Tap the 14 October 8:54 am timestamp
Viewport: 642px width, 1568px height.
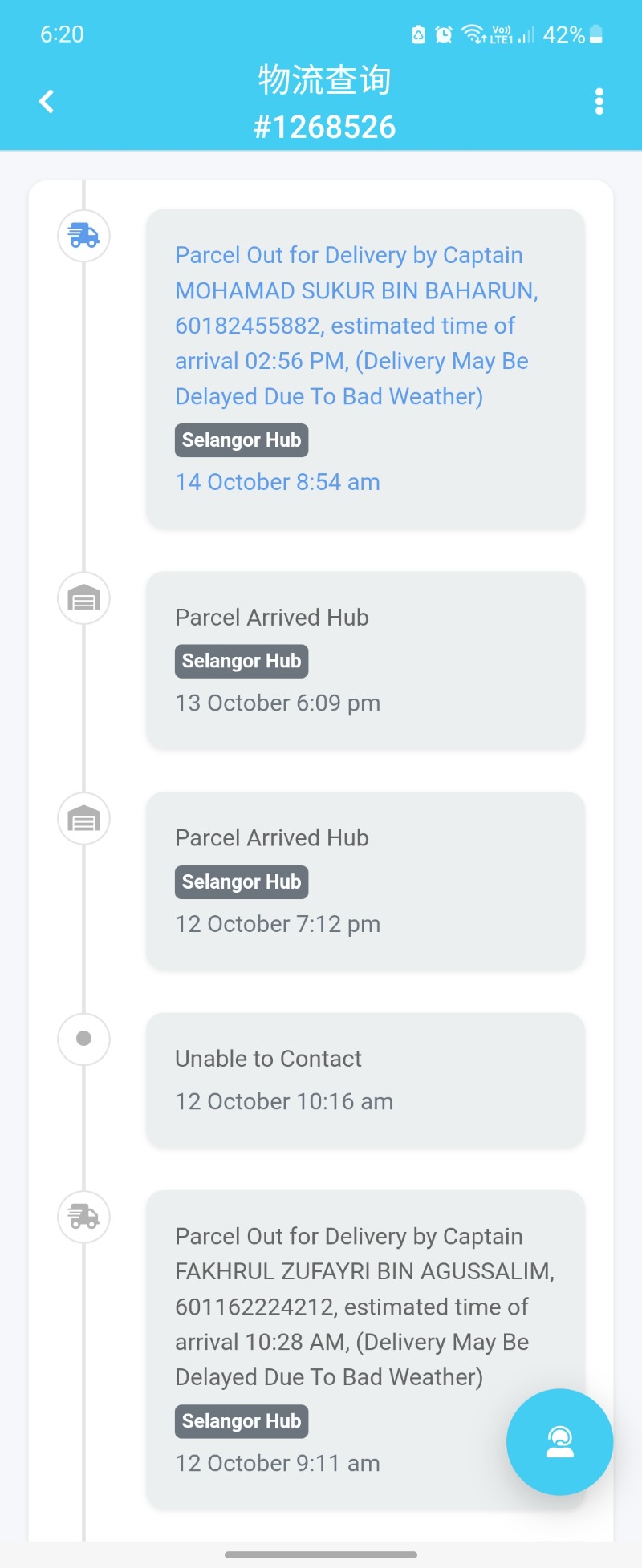tap(278, 482)
